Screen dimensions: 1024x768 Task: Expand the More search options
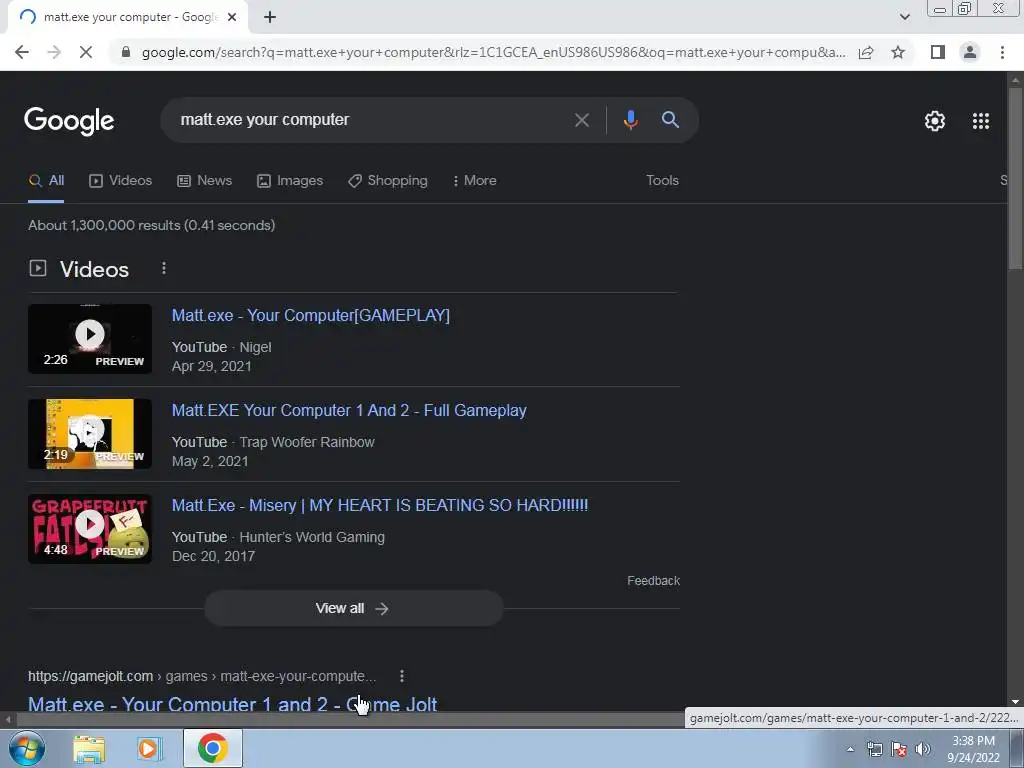coord(475,180)
